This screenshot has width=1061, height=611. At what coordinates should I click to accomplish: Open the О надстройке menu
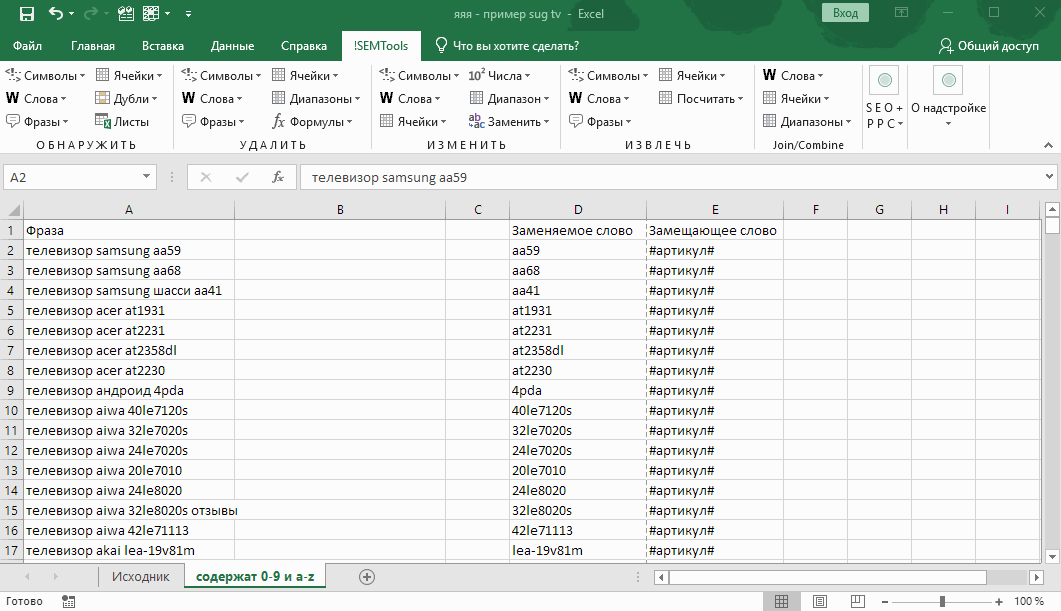948,99
